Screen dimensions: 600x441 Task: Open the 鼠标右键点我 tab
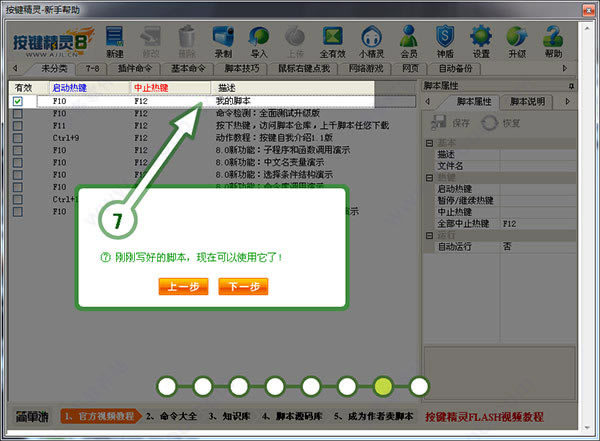tap(304, 69)
